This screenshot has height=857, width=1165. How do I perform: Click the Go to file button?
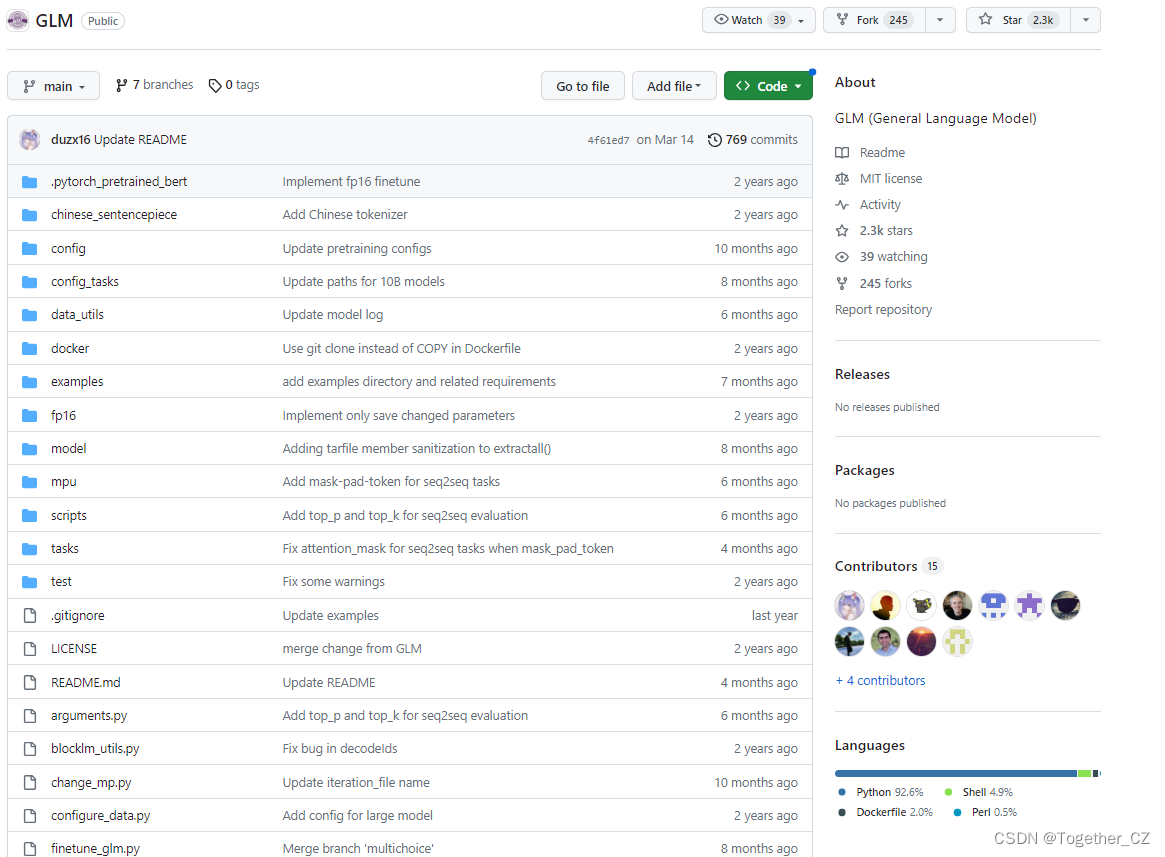582,86
